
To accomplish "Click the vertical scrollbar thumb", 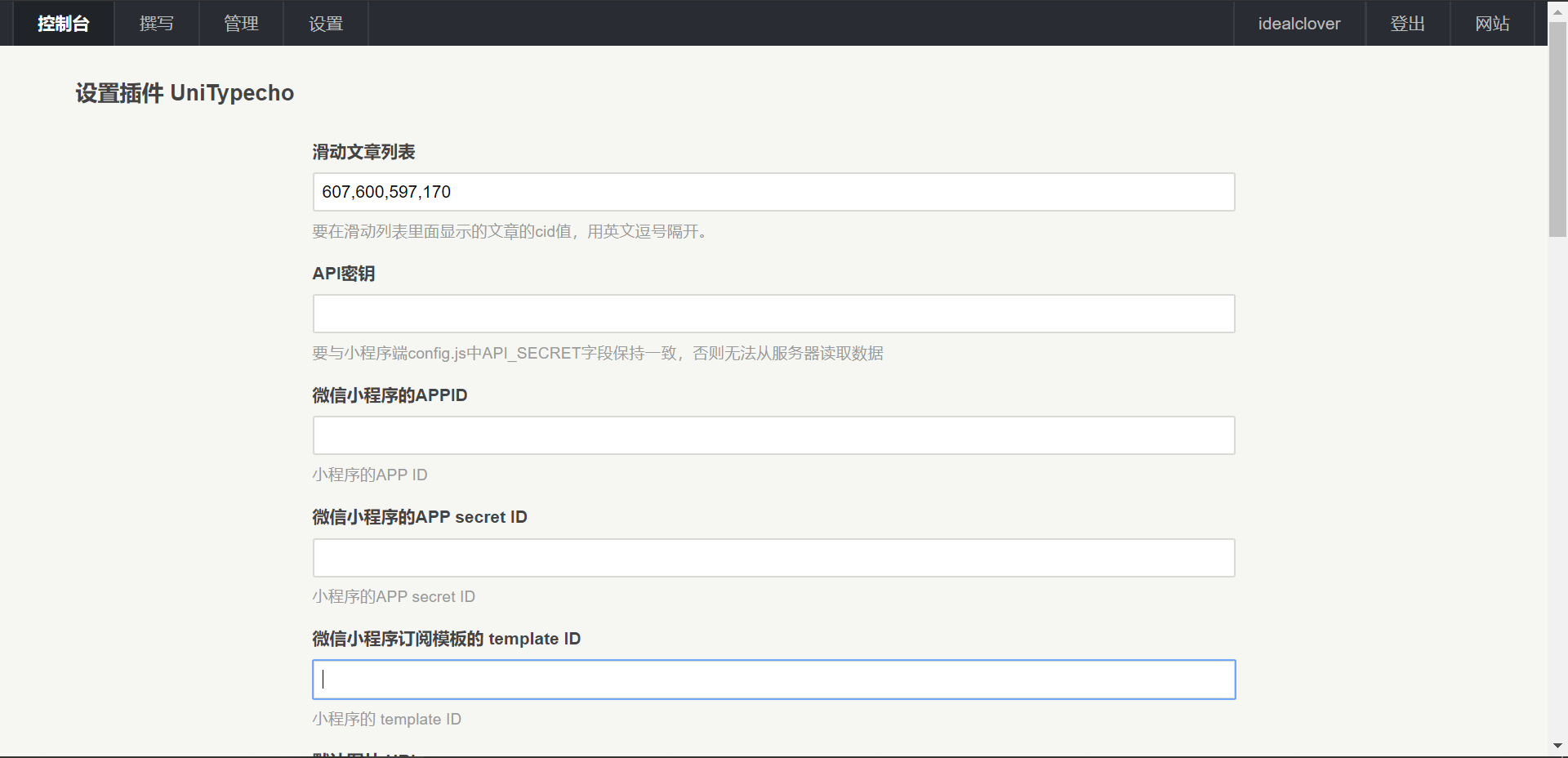I will point(1557,131).
